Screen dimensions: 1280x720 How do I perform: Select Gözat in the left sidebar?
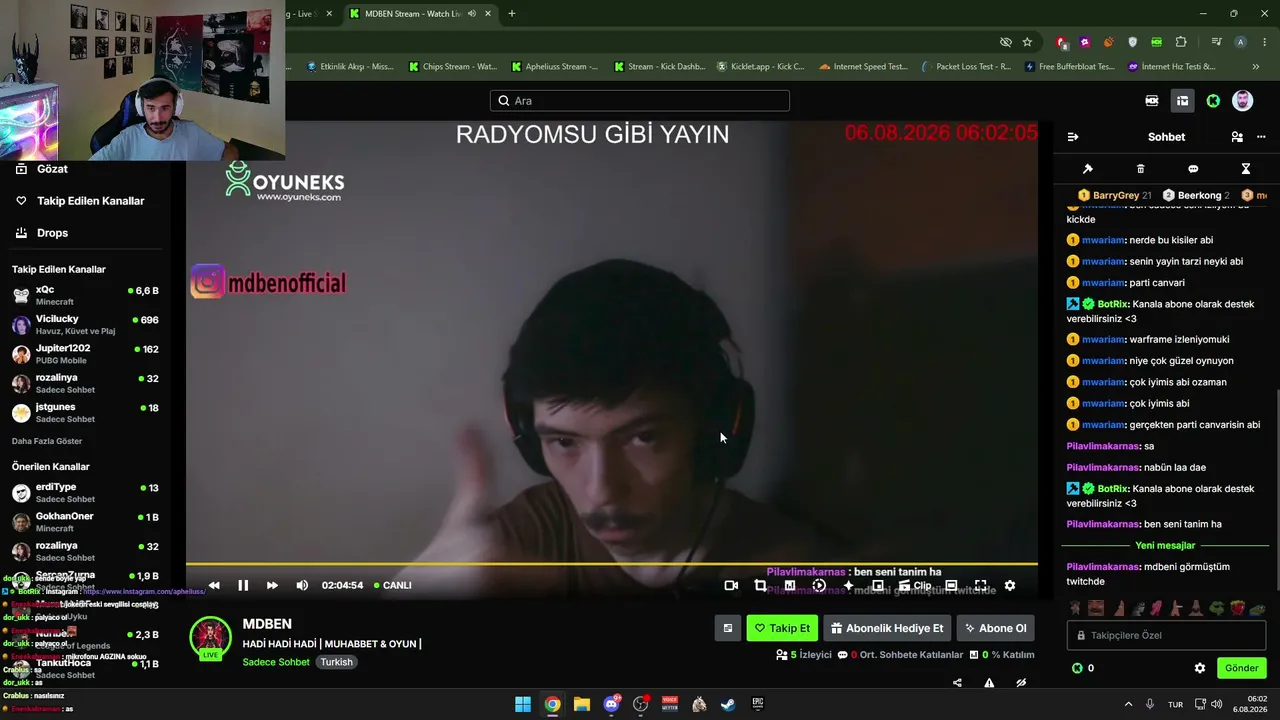(x=52, y=169)
